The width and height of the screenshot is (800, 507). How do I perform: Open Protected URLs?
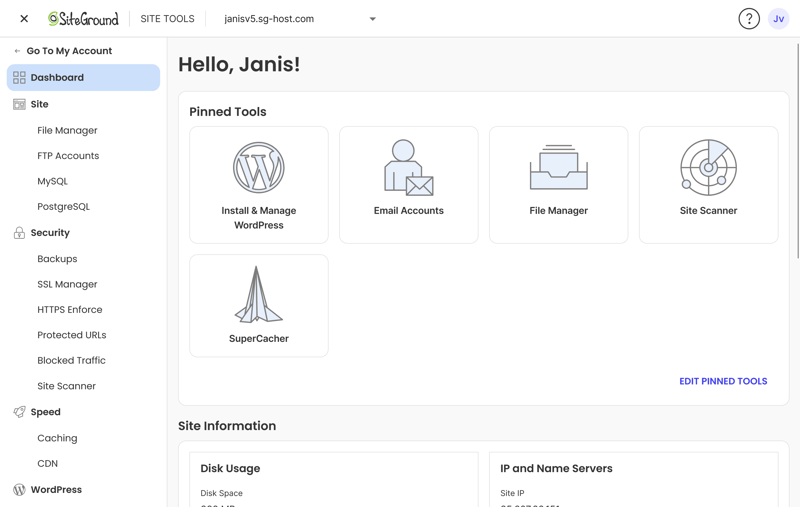[72, 335]
